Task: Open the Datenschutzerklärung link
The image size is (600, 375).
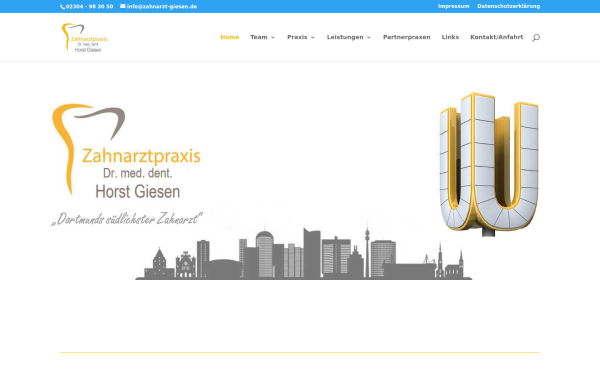Action: pos(509,6)
